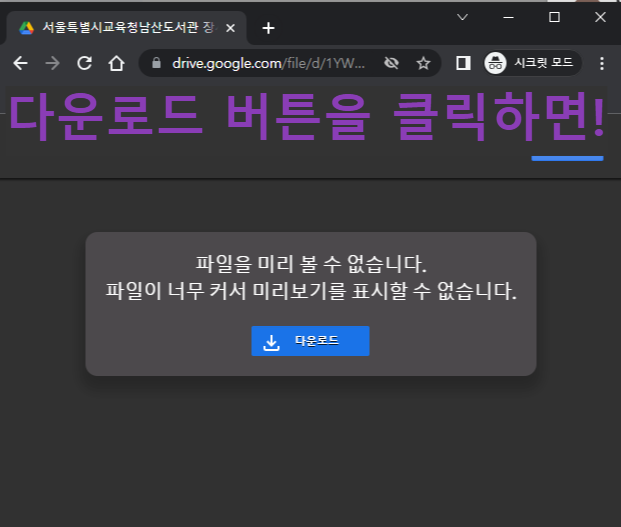Bookmark this page with star icon
621x527 pixels.
423,63
